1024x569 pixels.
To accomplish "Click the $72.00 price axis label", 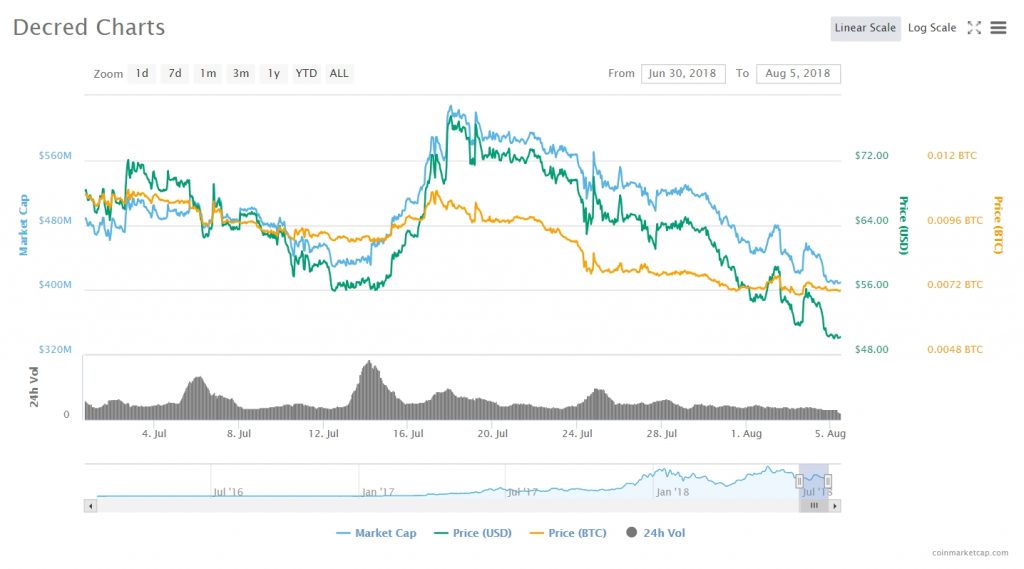I will (x=872, y=155).
